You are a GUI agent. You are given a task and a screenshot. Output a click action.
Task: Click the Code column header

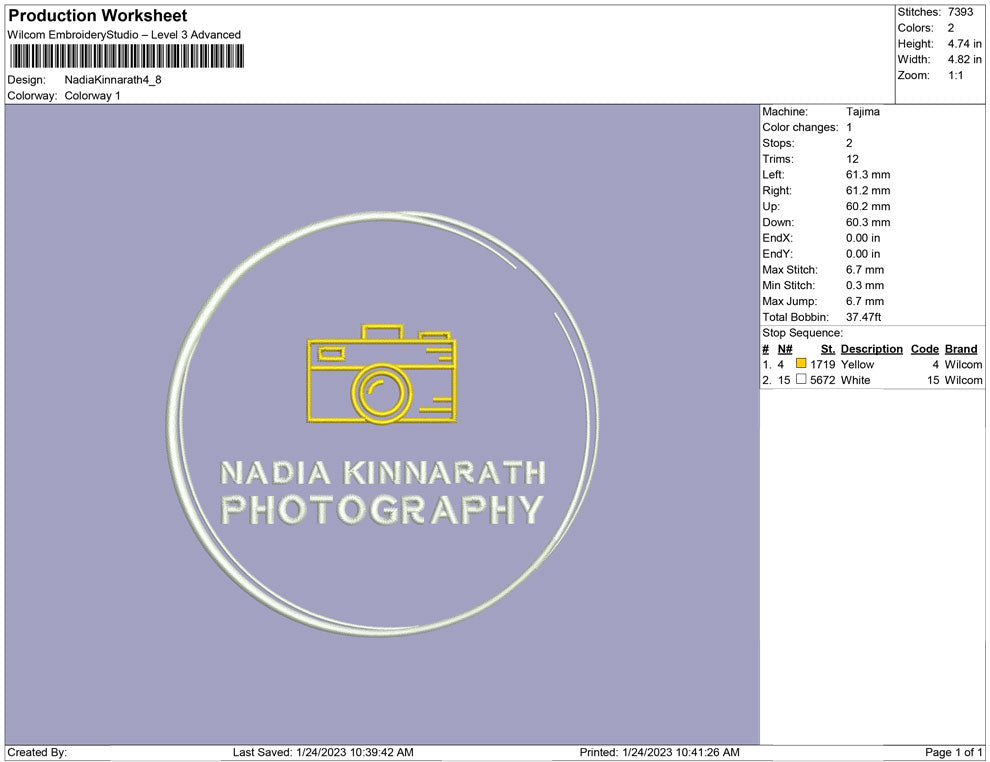pos(924,349)
